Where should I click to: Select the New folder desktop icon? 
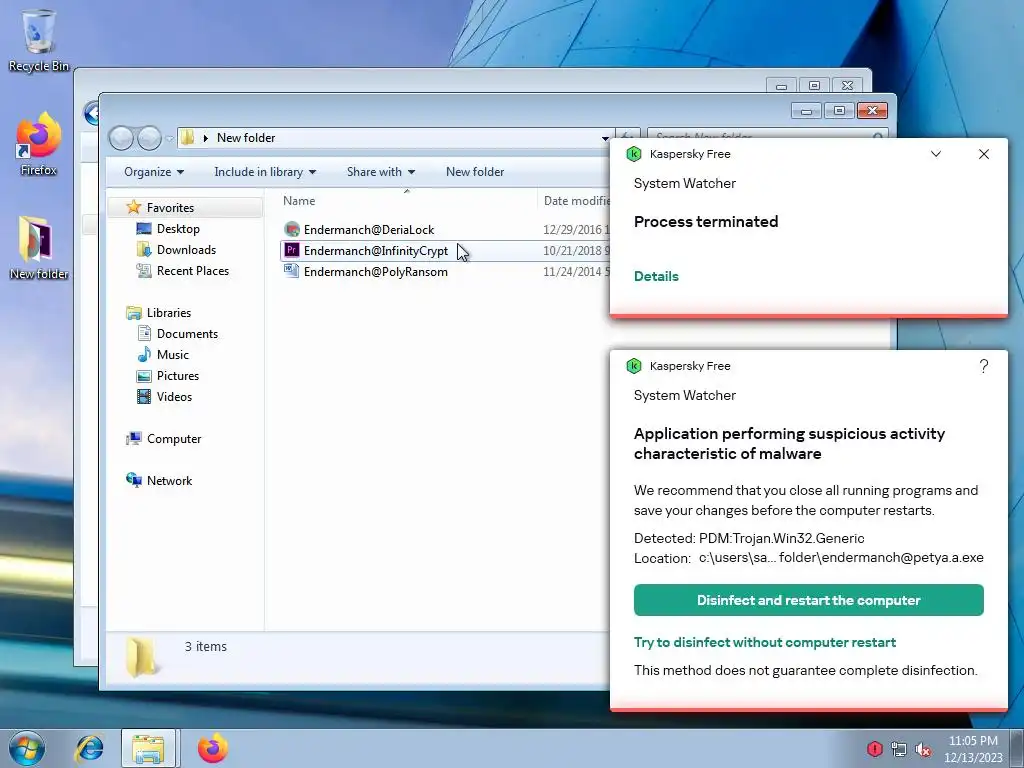(x=38, y=248)
